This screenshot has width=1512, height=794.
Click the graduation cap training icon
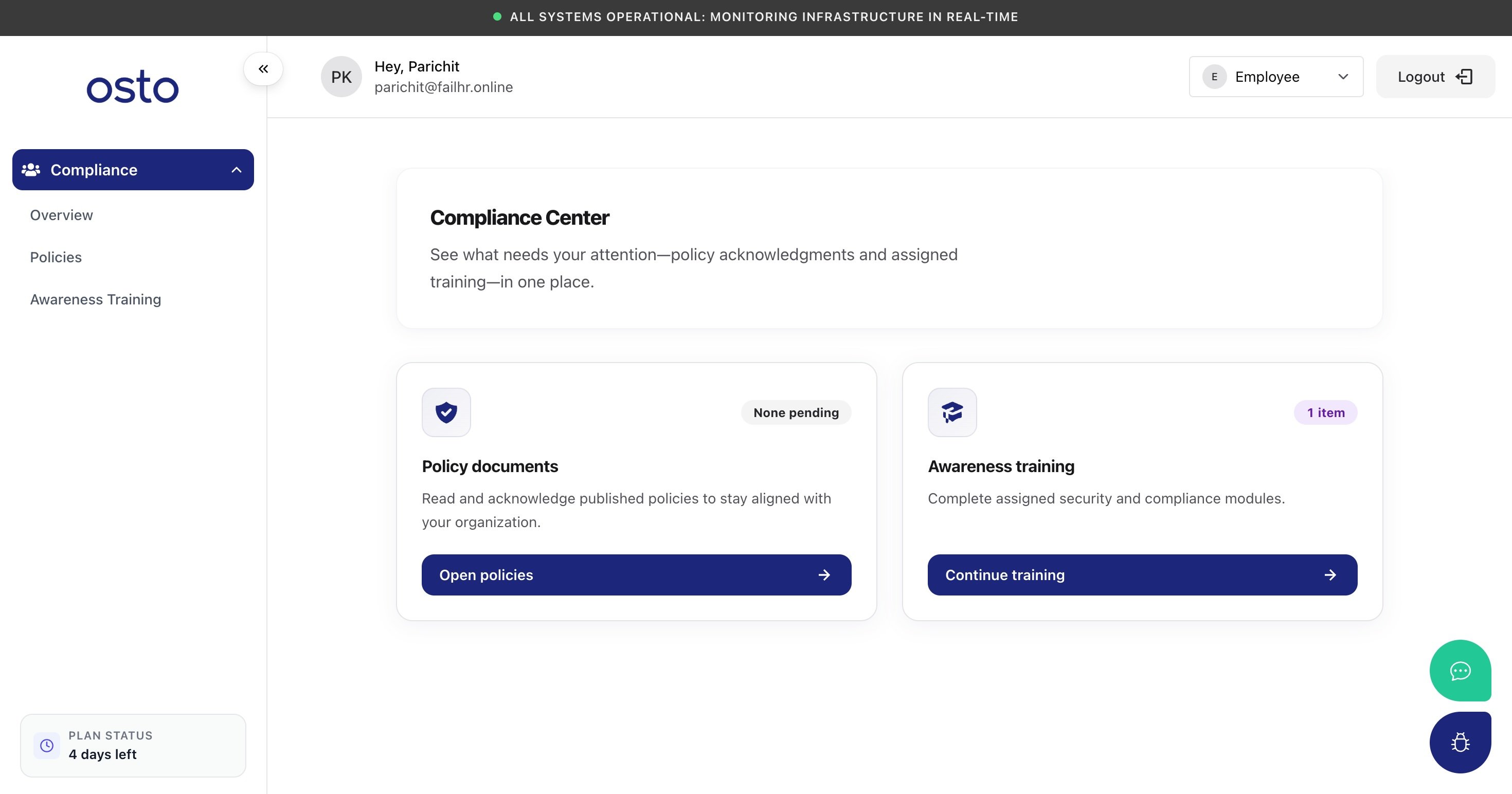[952, 412]
